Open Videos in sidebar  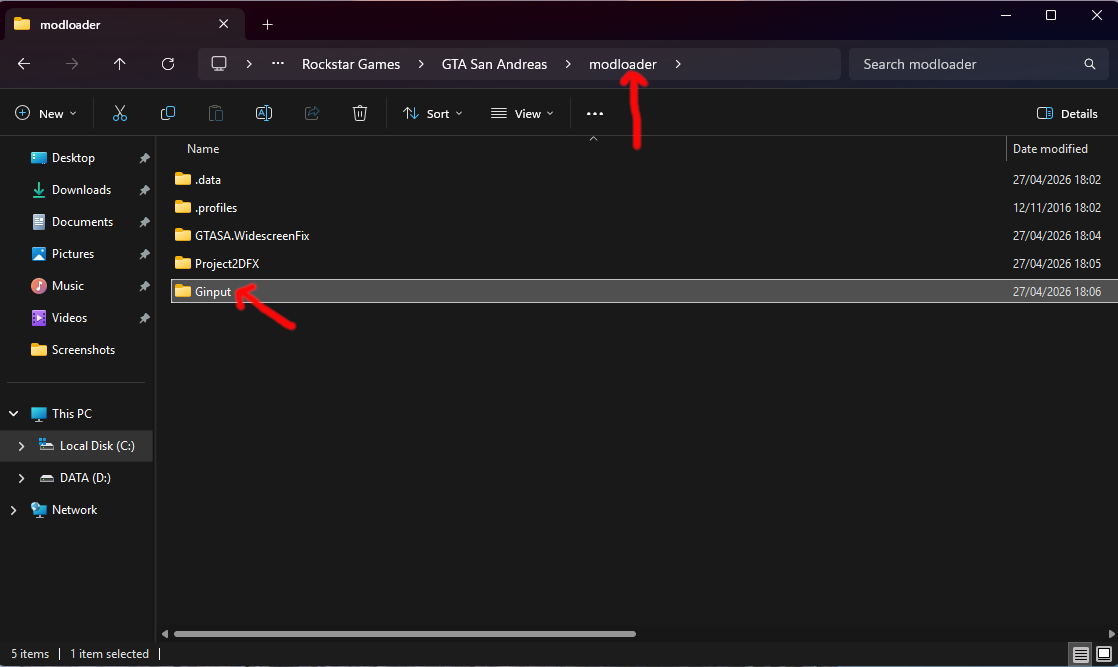(x=69, y=318)
